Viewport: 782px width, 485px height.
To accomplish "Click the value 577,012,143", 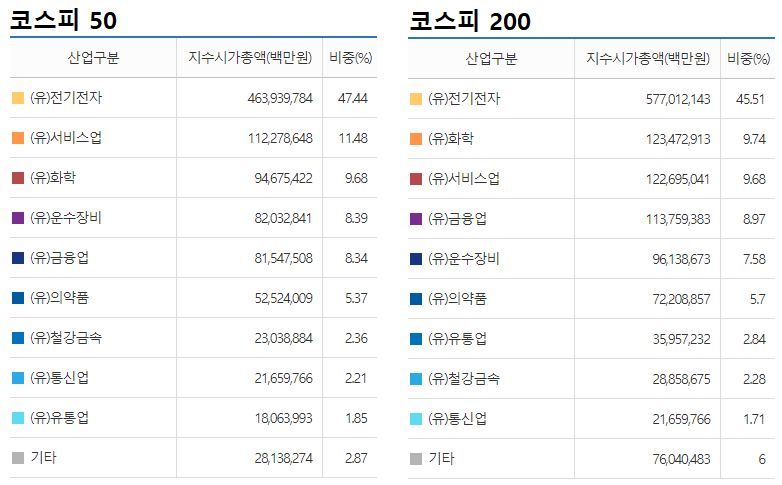I will click(678, 99).
